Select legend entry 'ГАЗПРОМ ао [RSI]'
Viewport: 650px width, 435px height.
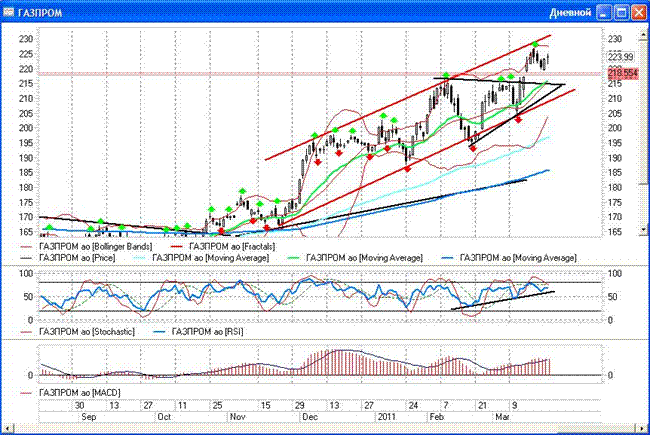208,332
